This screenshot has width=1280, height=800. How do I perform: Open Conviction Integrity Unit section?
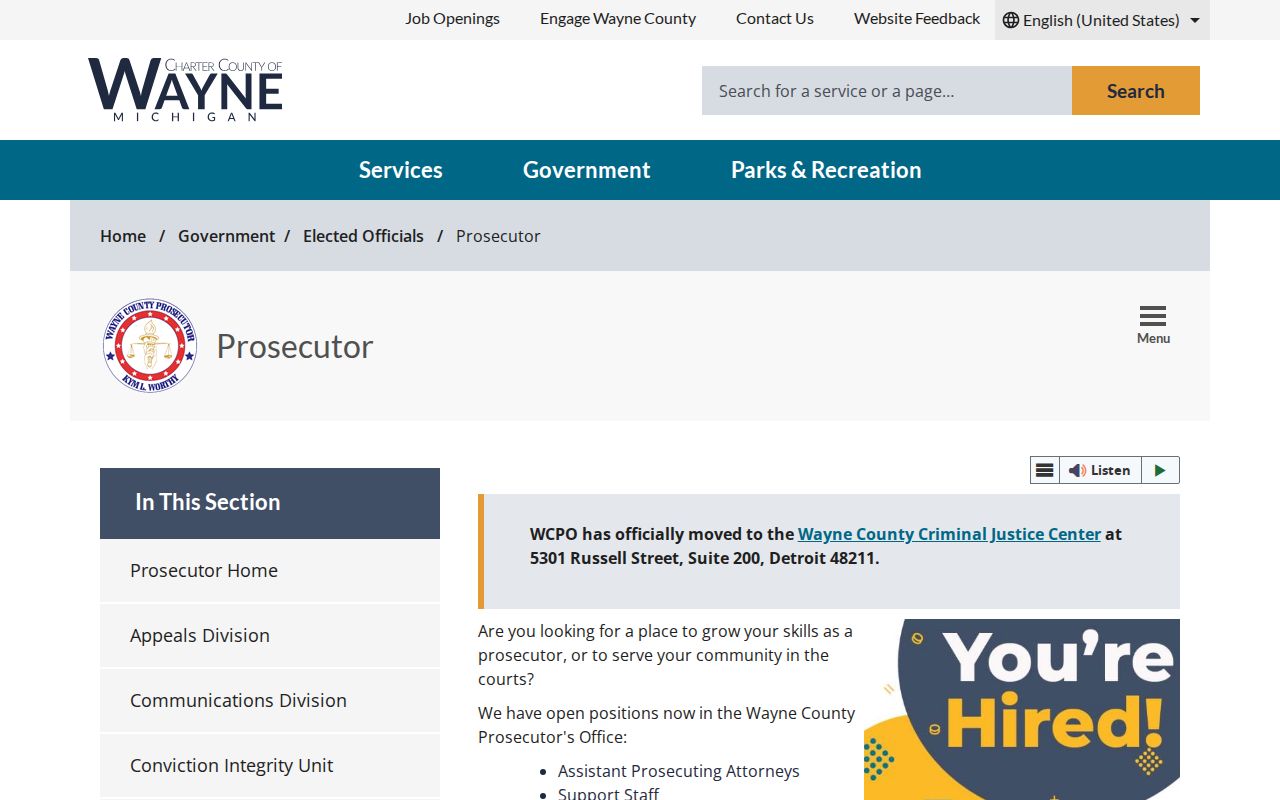(x=270, y=766)
